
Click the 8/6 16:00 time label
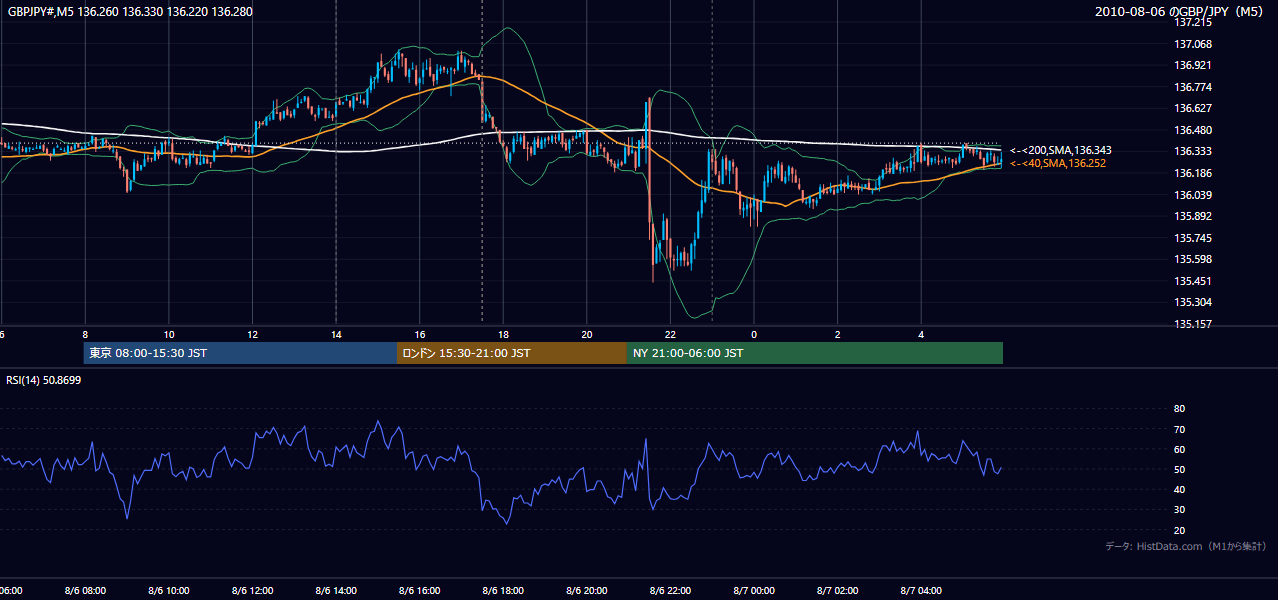[419, 590]
